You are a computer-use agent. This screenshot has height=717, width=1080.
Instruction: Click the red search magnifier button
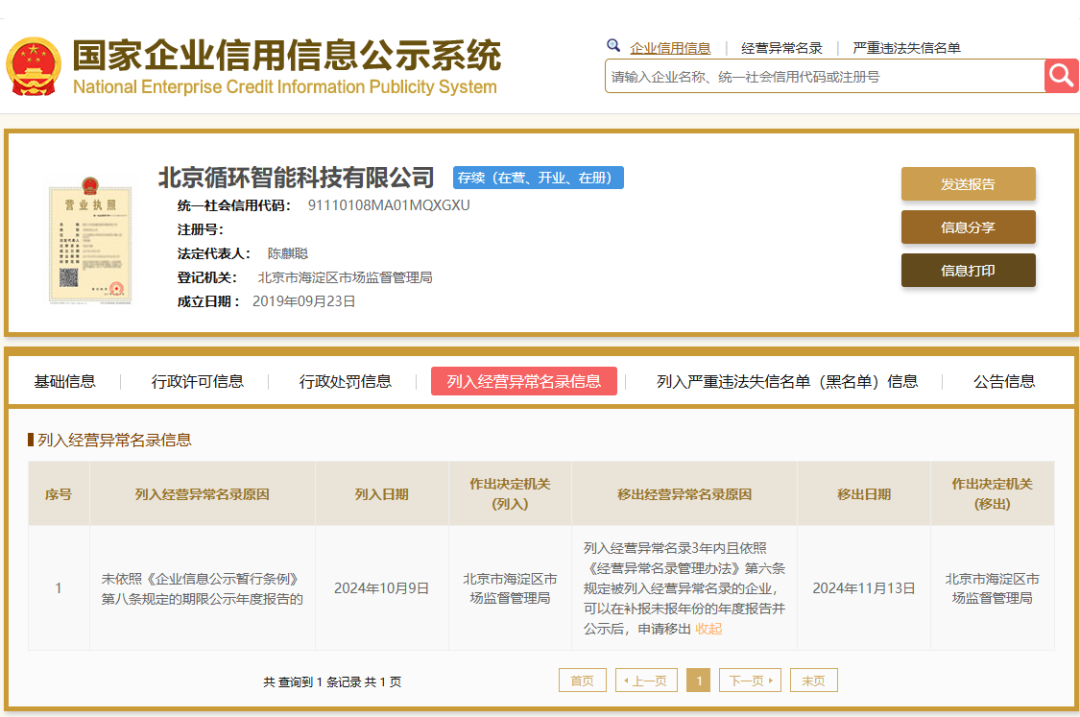[1061, 76]
